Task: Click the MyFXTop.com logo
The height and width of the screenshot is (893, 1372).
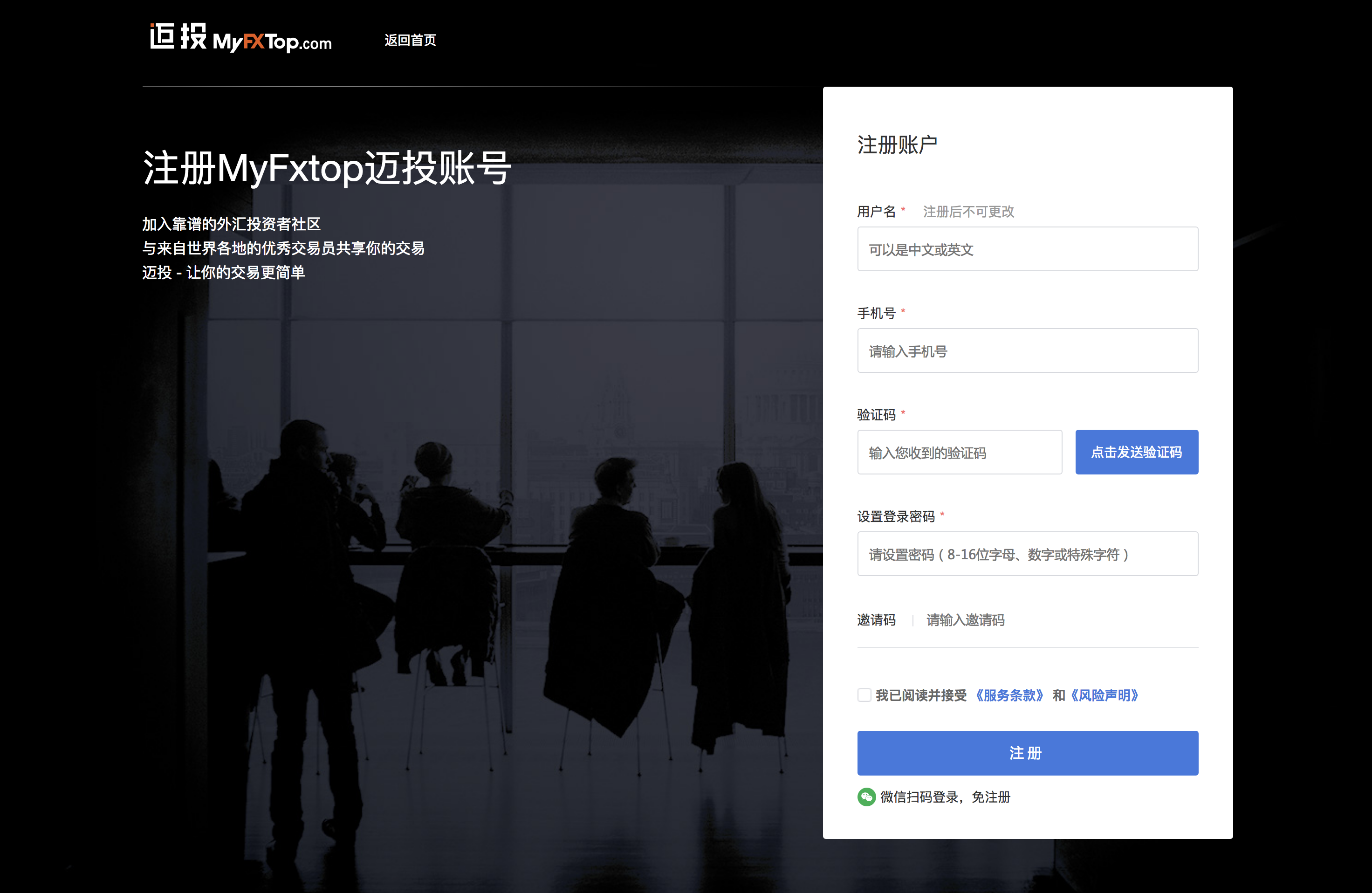Action: [240, 38]
